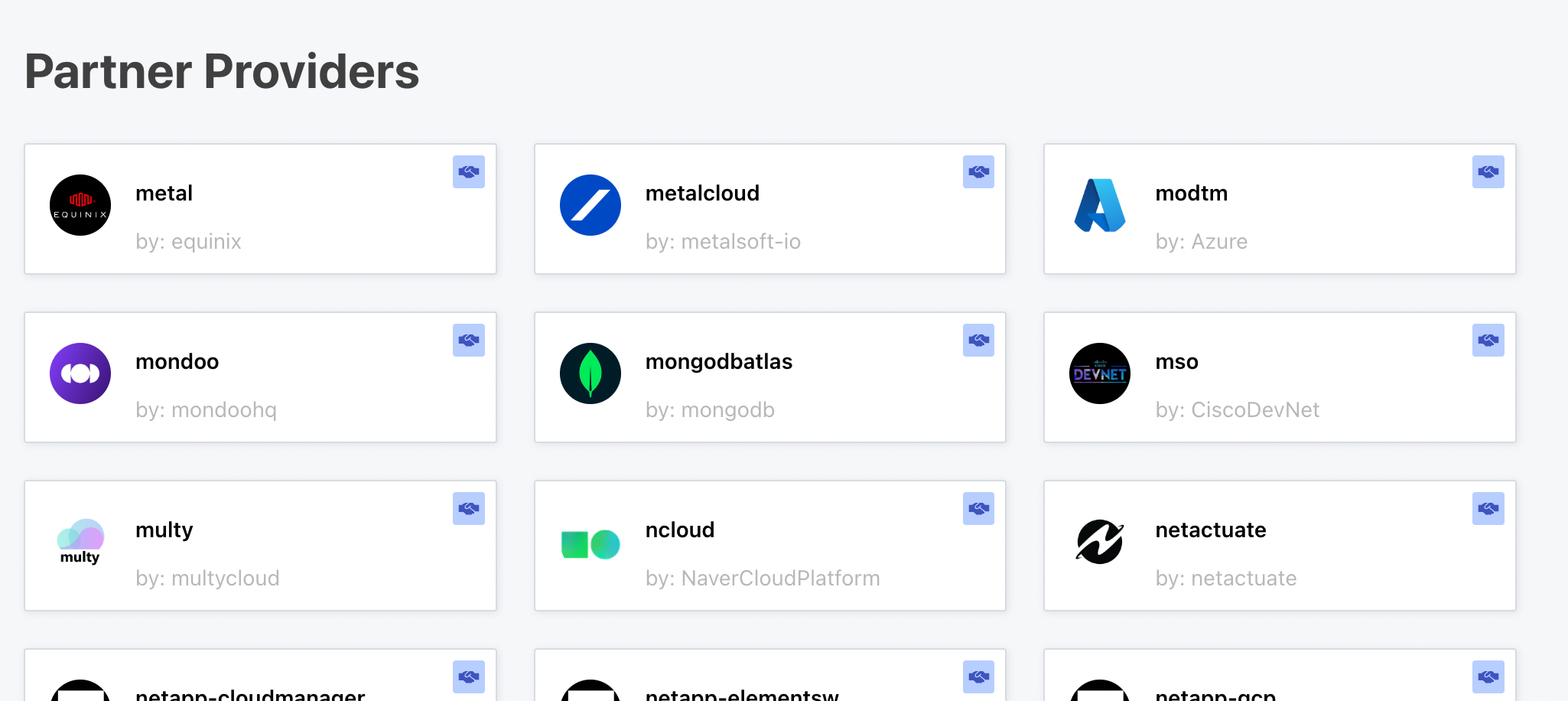Open the mongodbatlas provider
The image size is (1568, 701).
pyautogui.click(x=770, y=377)
